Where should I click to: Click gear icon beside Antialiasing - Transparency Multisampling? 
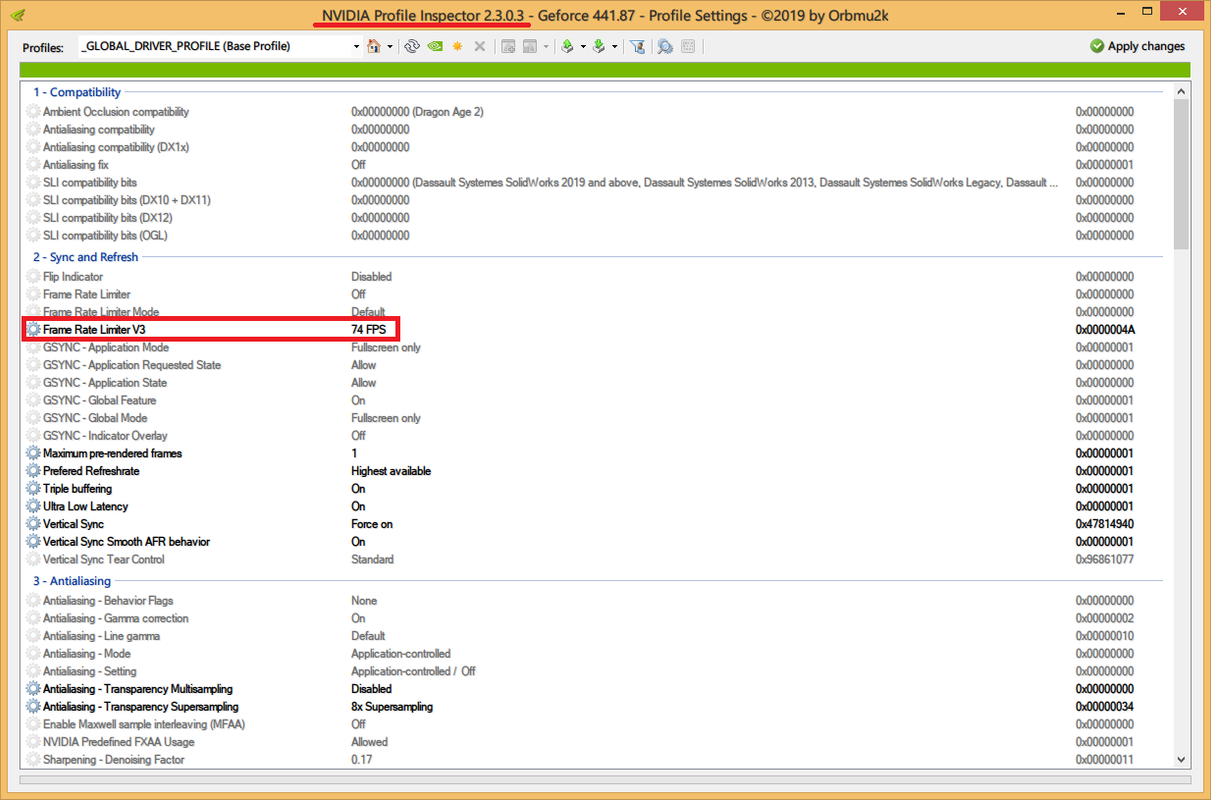[34, 689]
